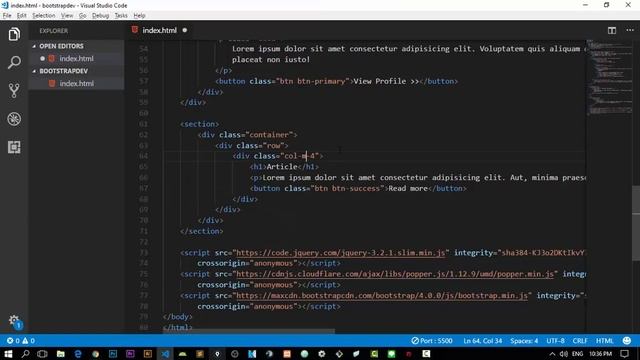
Task: Open the Source Control view
Action: point(14,91)
